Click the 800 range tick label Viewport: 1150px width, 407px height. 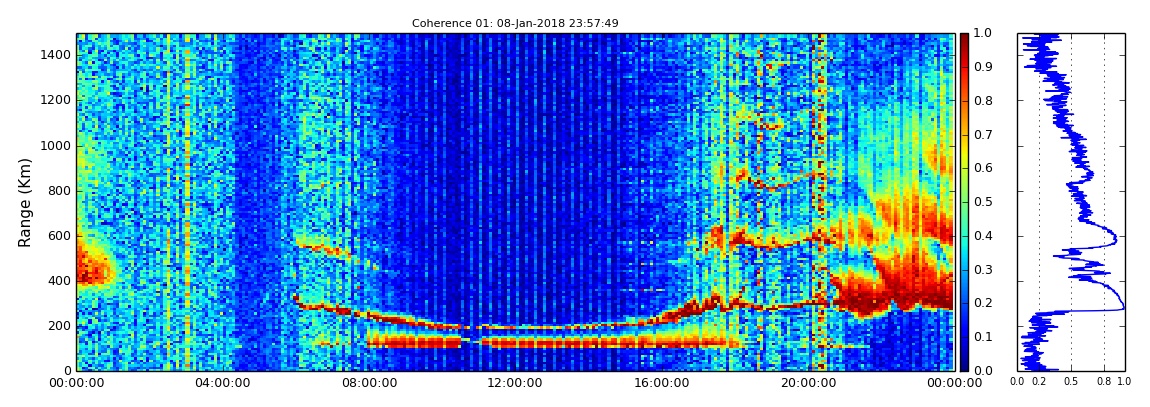59,191
